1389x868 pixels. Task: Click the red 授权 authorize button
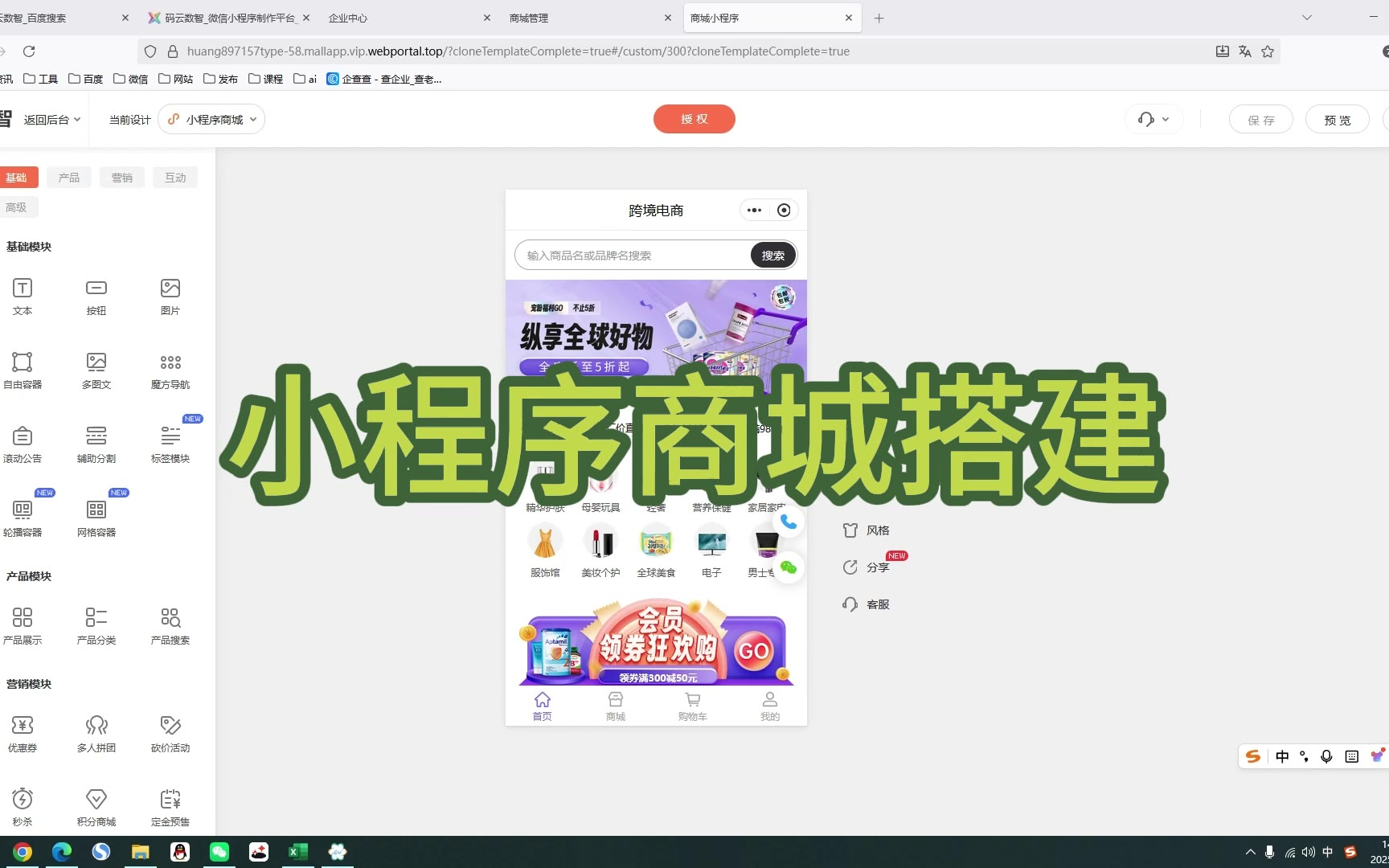[694, 119]
